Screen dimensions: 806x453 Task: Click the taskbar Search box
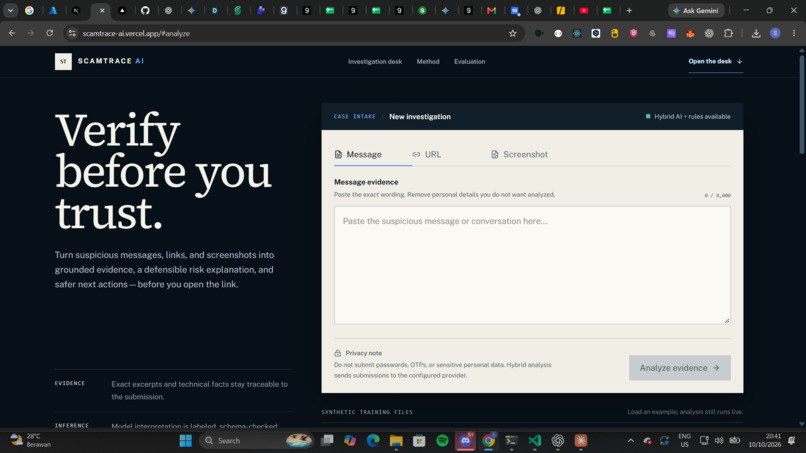click(257, 441)
